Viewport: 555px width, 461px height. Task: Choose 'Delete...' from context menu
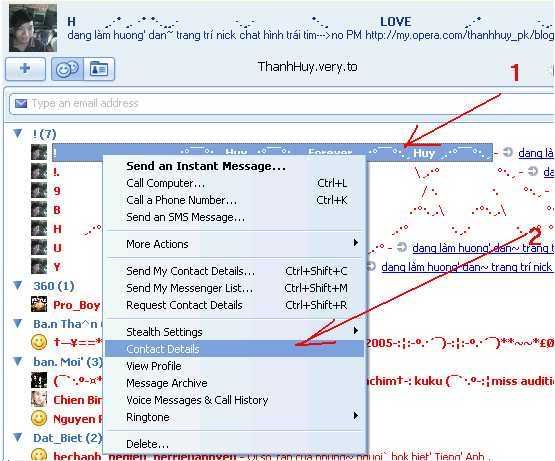coord(234,444)
